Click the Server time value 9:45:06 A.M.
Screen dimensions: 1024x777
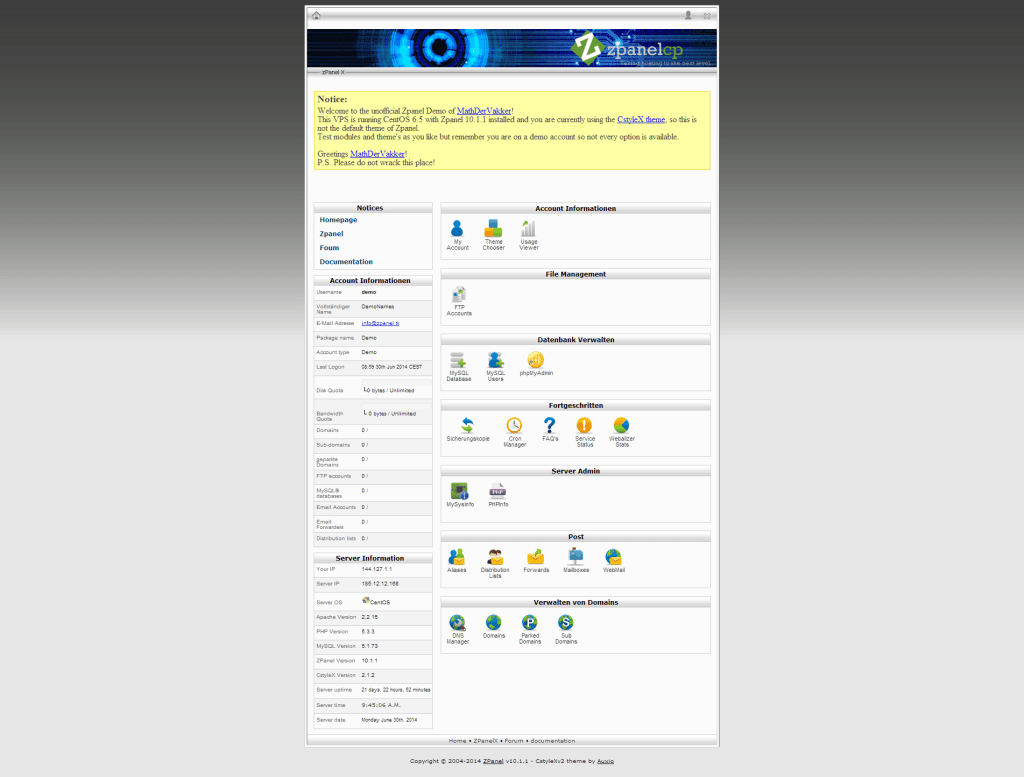coord(381,706)
